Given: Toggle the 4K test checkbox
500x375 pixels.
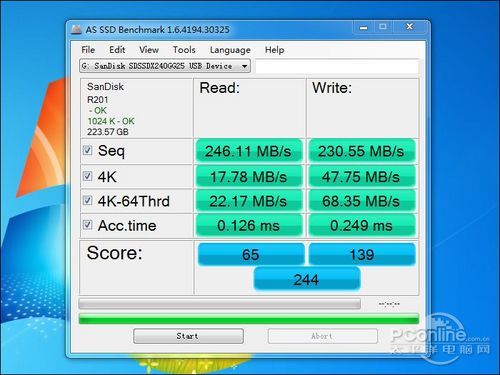Looking at the screenshot, I should [87, 176].
